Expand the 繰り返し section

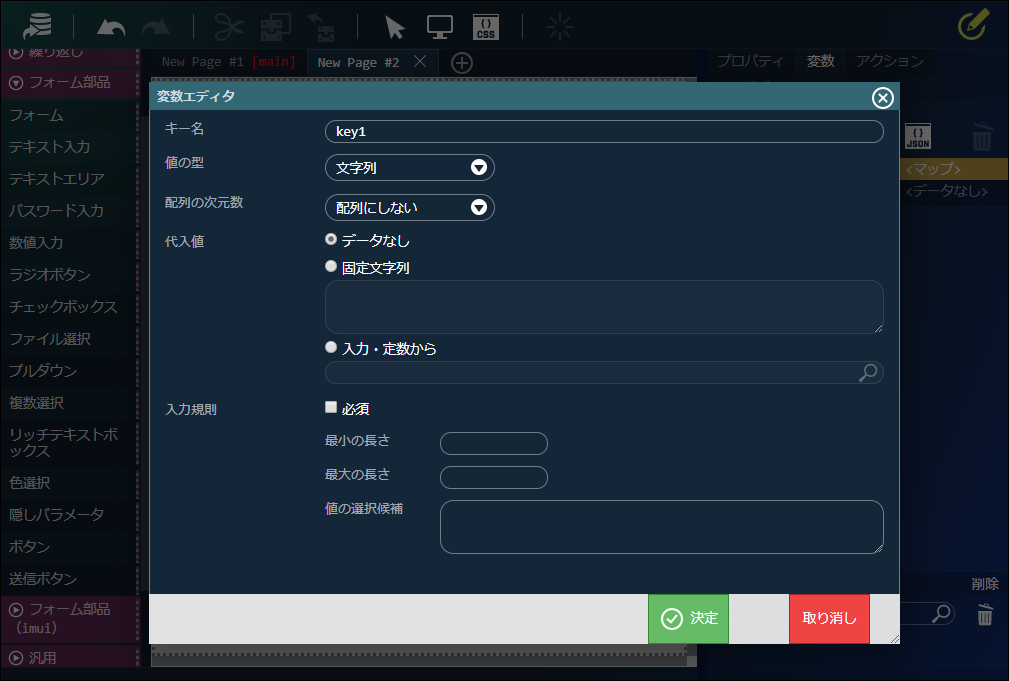pyautogui.click(x=69, y=54)
